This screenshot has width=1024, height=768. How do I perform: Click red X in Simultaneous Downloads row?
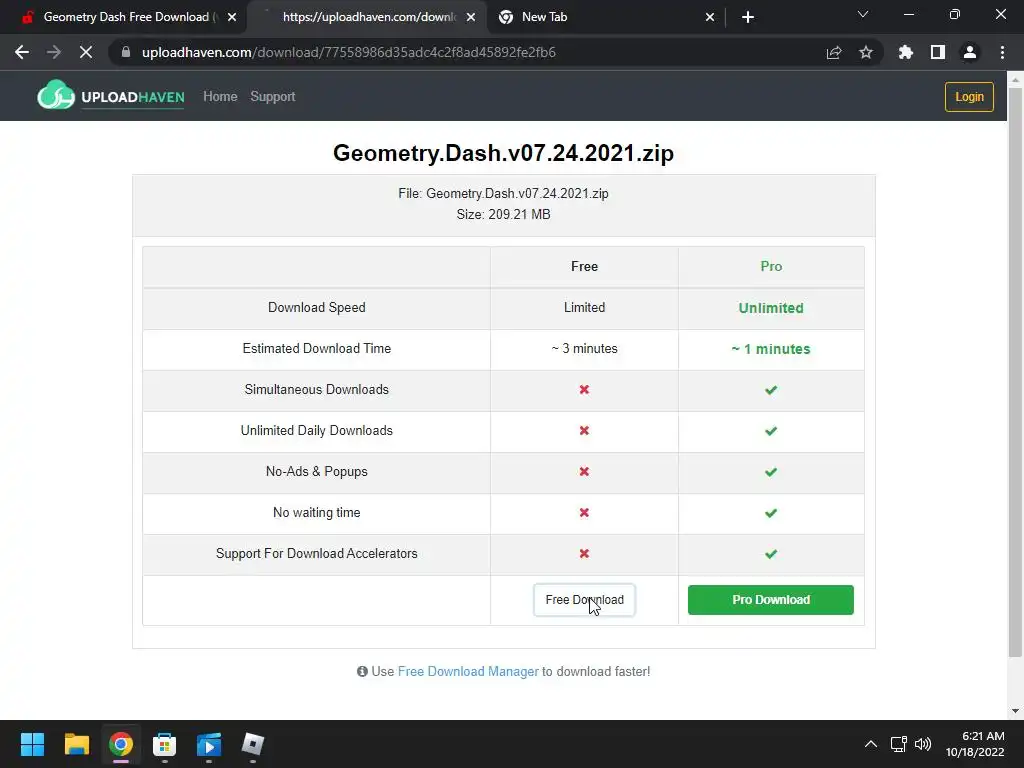click(x=584, y=389)
